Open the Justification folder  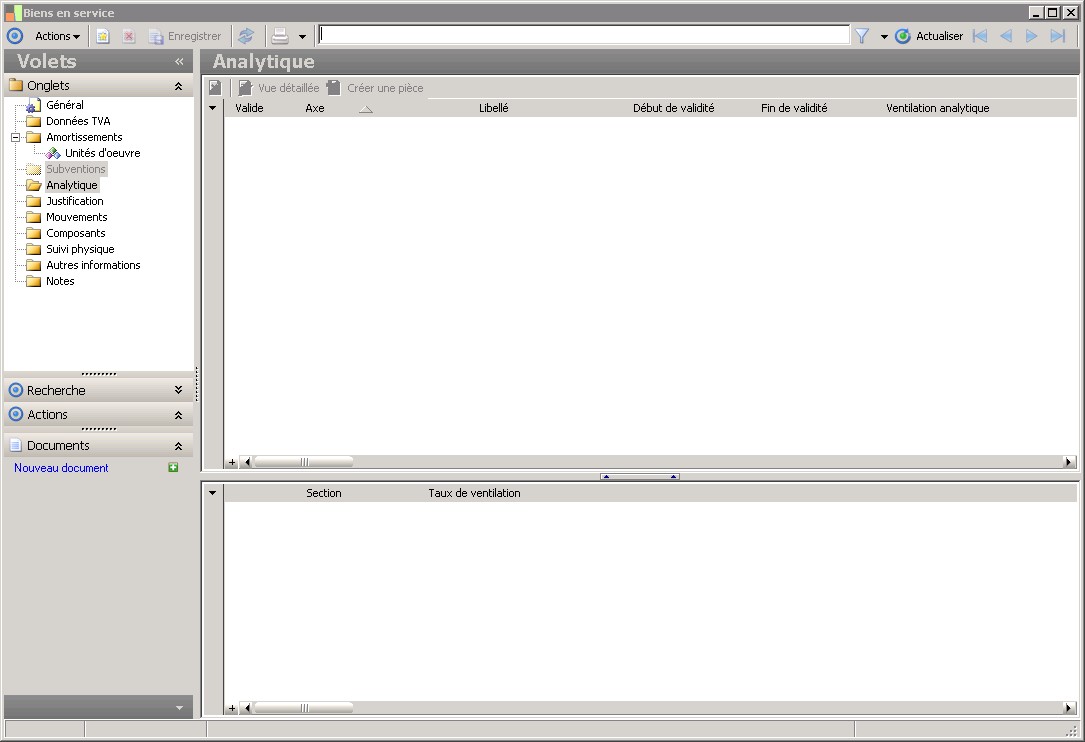pos(75,201)
